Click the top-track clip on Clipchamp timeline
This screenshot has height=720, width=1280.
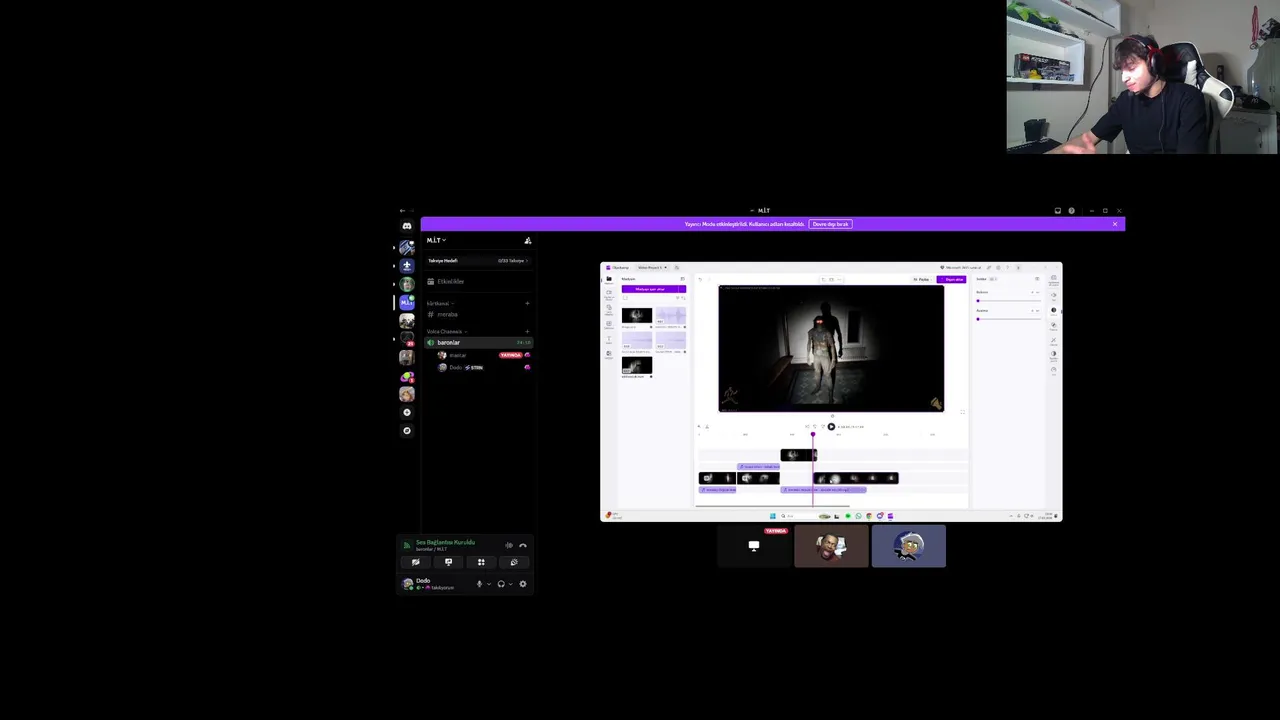click(799, 455)
